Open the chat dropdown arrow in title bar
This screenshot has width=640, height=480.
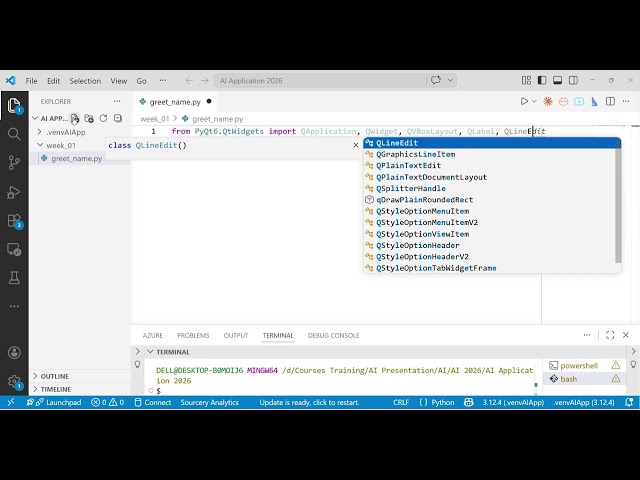(x=450, y=80)
